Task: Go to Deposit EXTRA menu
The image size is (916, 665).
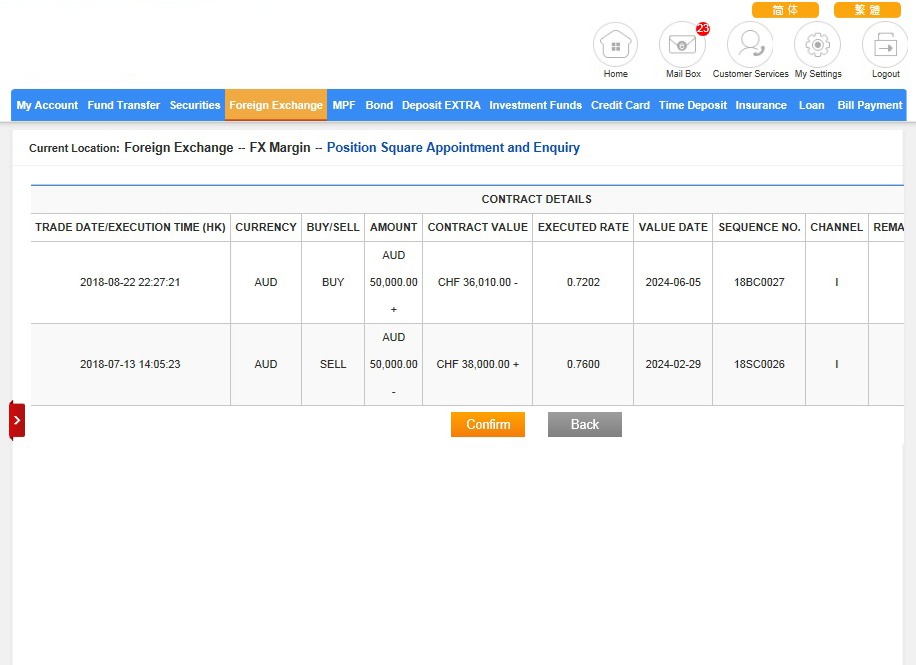Action: point(441,105)
